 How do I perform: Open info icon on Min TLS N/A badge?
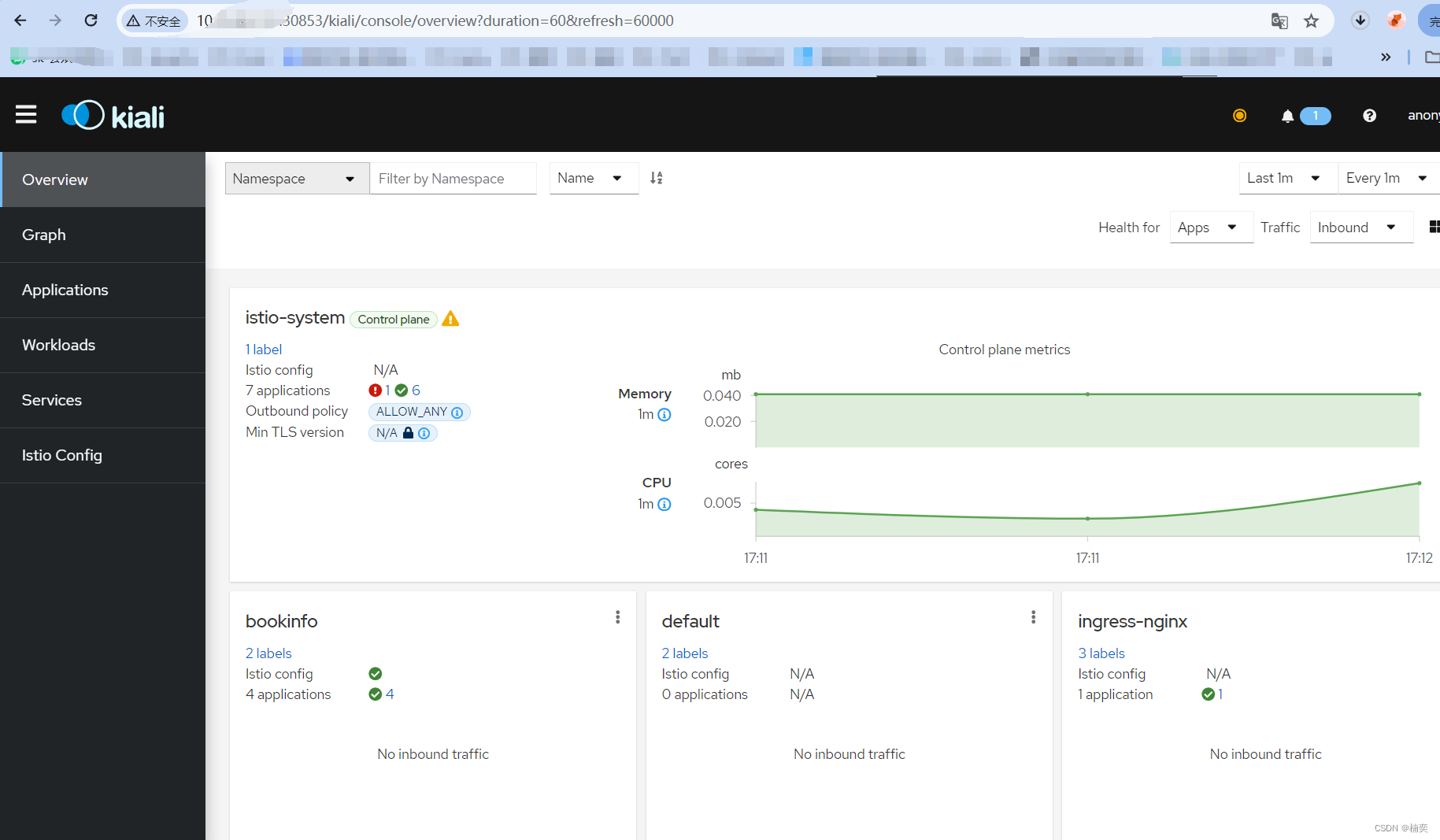(x=424, y=433)
